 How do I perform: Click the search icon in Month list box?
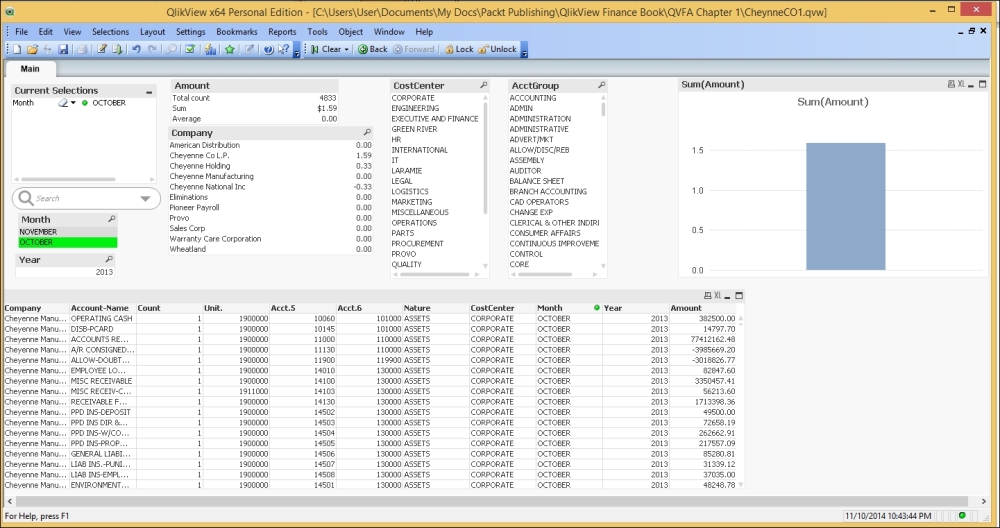pos(112,219)
